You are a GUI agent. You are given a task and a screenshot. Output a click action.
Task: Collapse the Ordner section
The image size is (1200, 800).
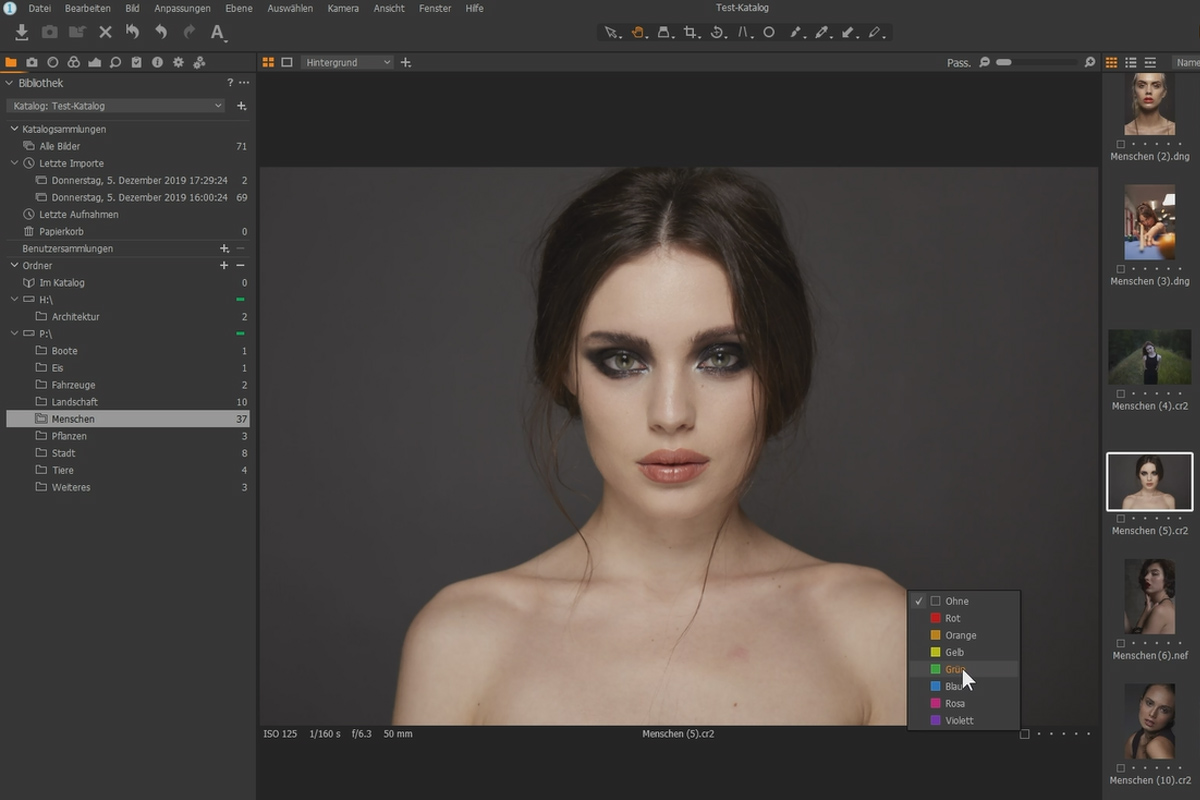click(x=14, y=266)
